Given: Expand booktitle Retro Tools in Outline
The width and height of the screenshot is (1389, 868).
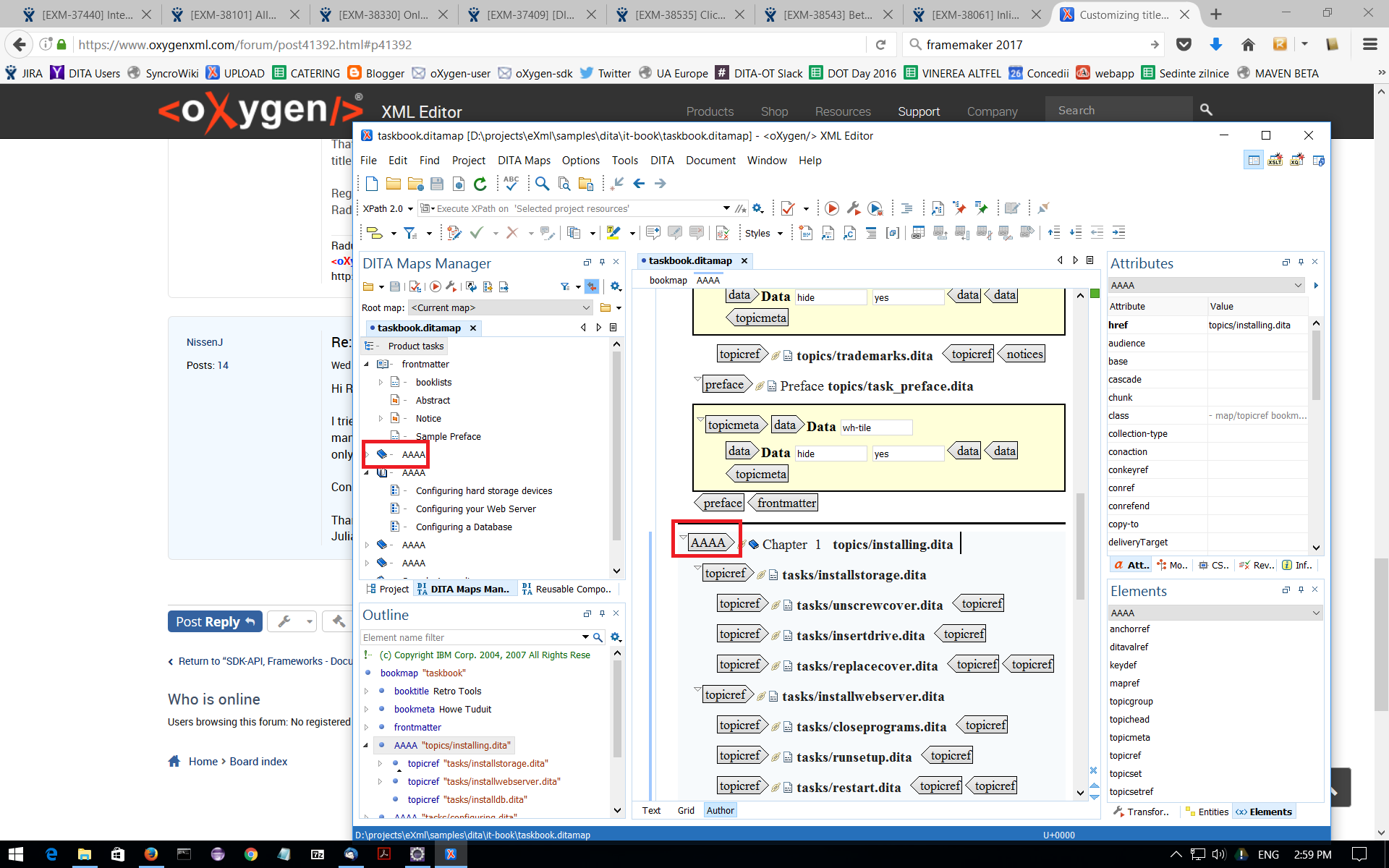Looking at the screenshot, I should (x=367, y=691).
